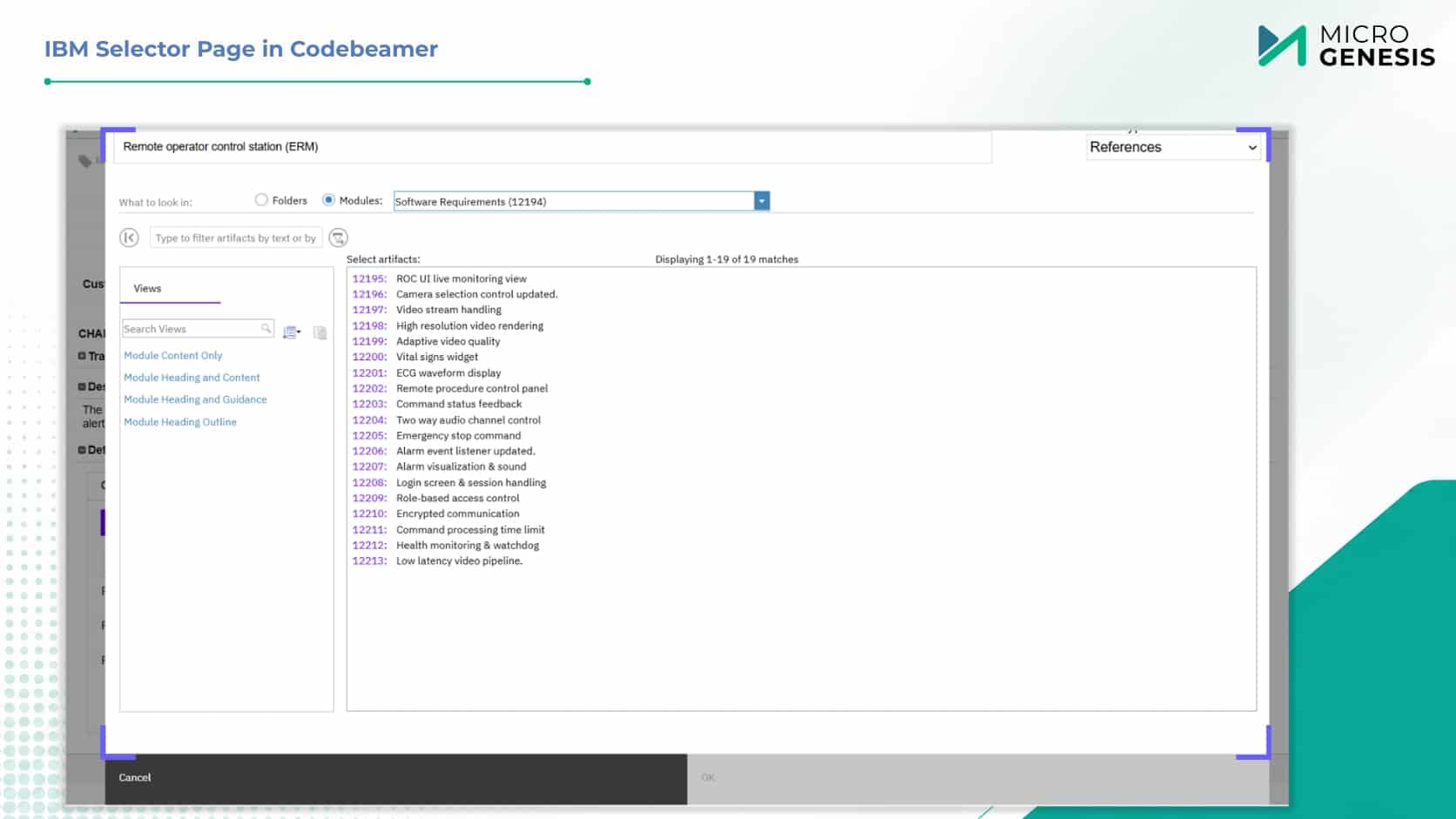Open the view list menu icon beside Search Views
Viewport: 1456px width, 819px height.
tap(292, 332)
